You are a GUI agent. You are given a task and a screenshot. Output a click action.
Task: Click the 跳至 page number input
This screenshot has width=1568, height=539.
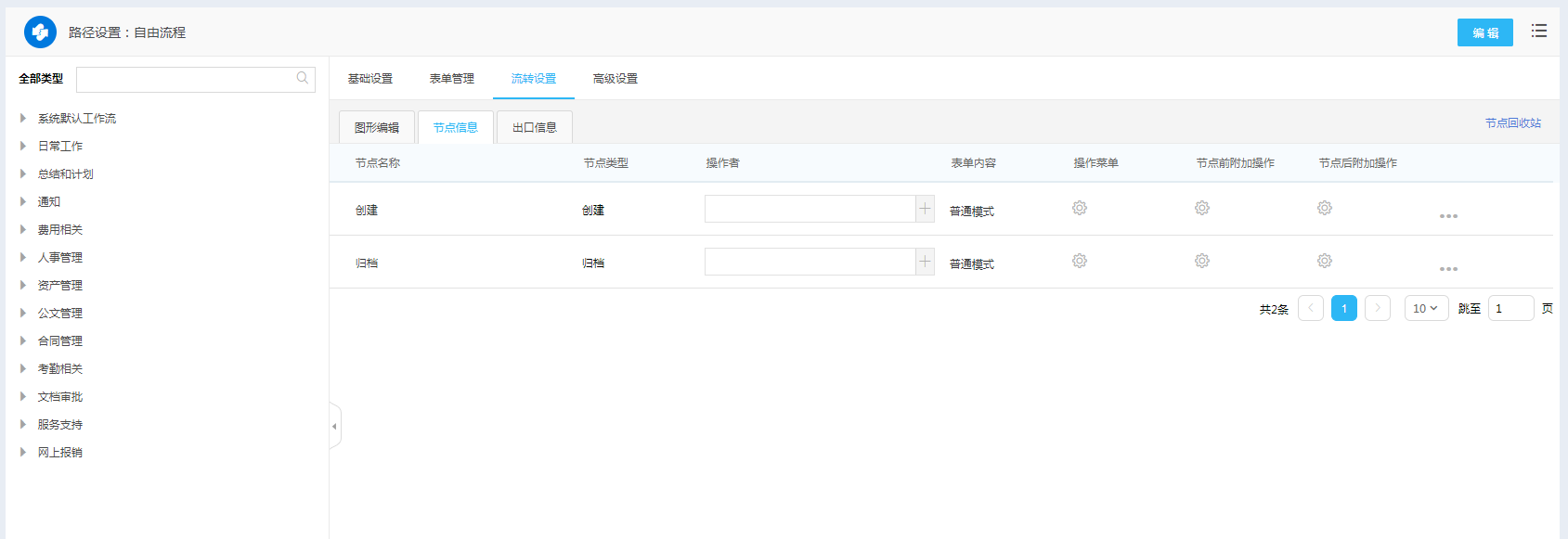click(1510, 309)
